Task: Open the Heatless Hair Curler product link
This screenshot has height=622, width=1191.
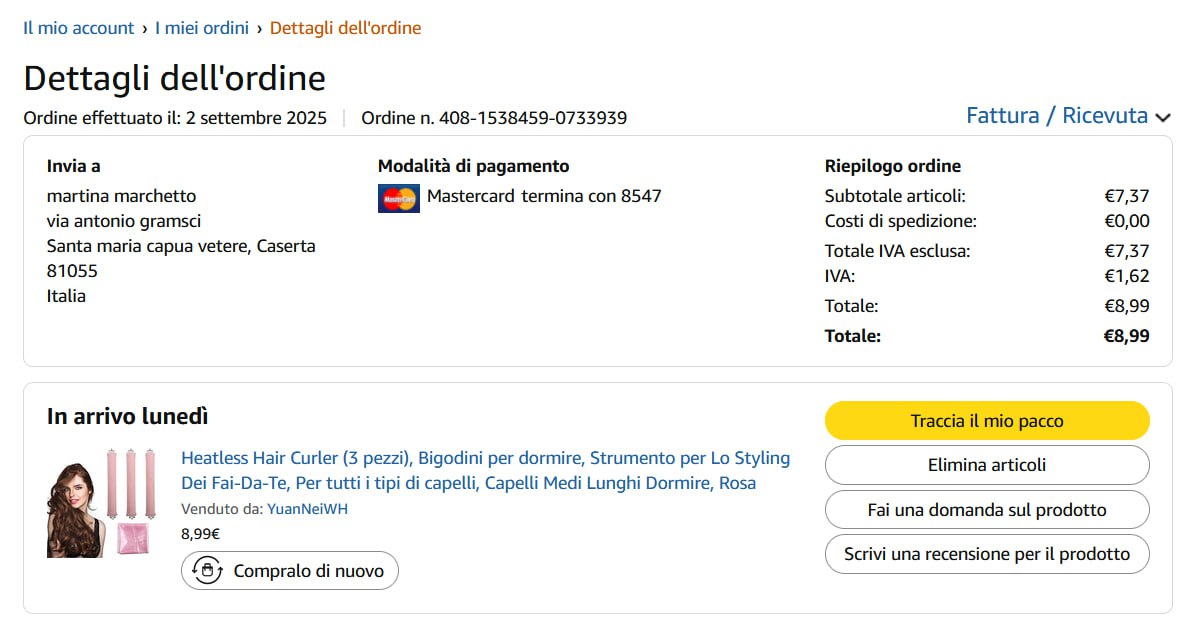Action: 485,470
